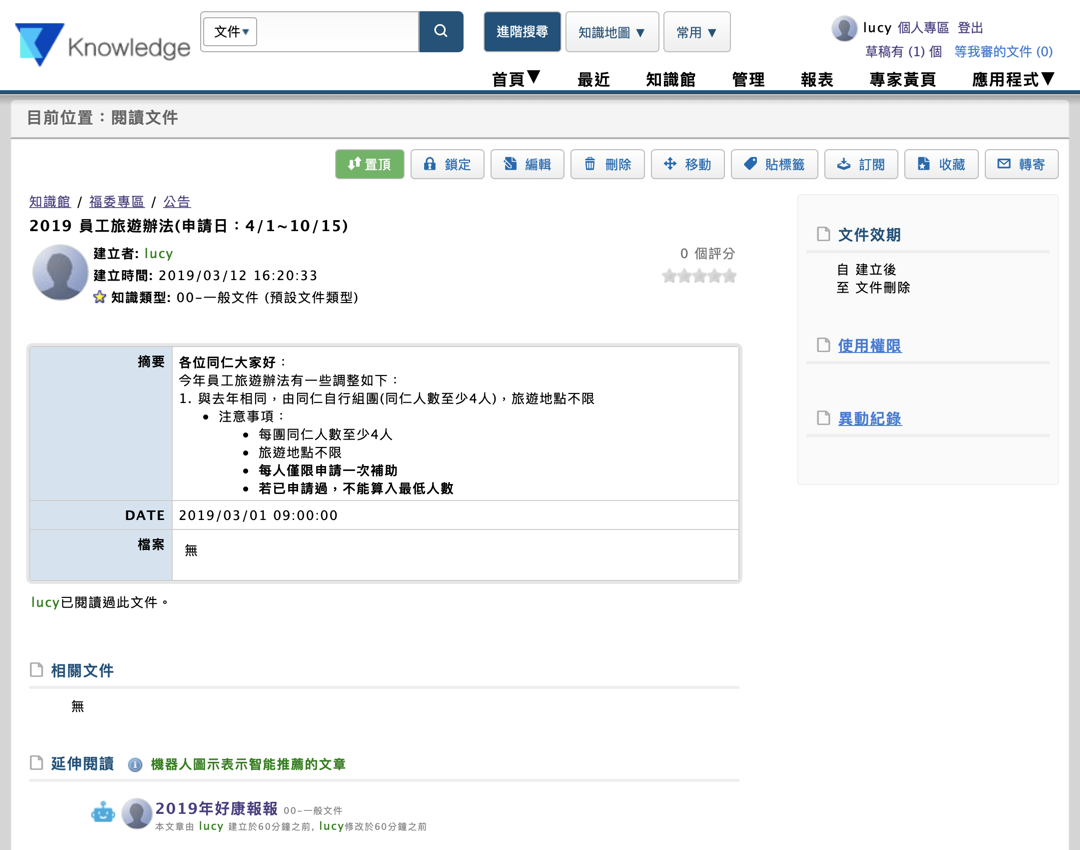Click 福委專區 breadcrumb link
The width and height of the screenshot is (1080, 850).
(x=117, y=202)
